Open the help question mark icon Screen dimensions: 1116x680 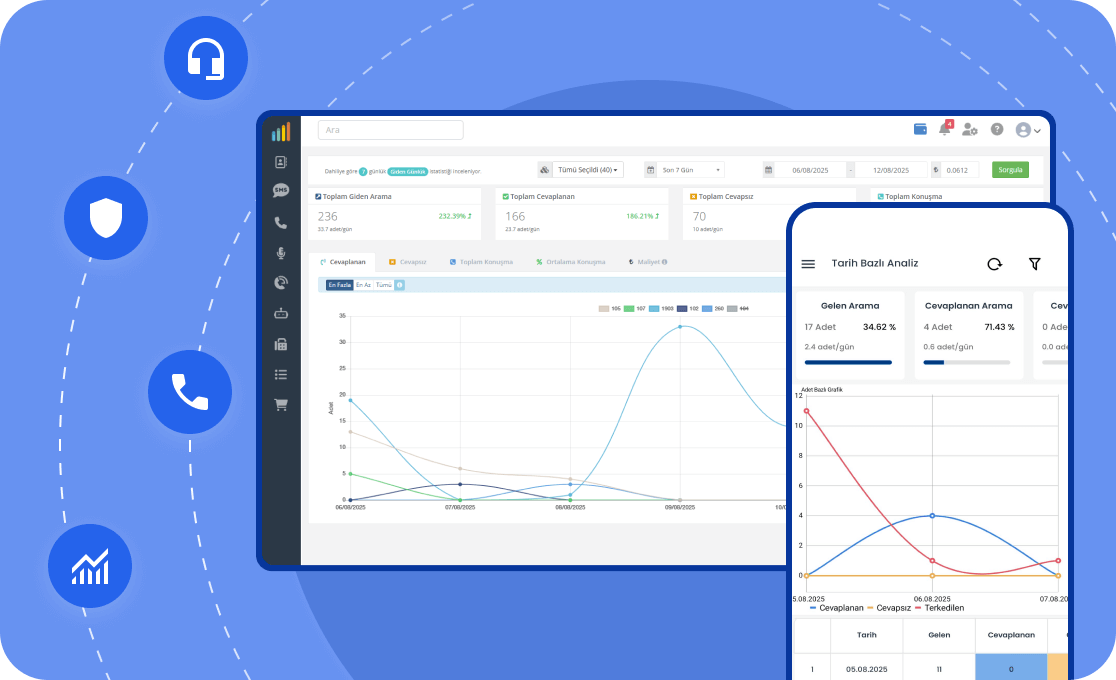pos(997,129)
